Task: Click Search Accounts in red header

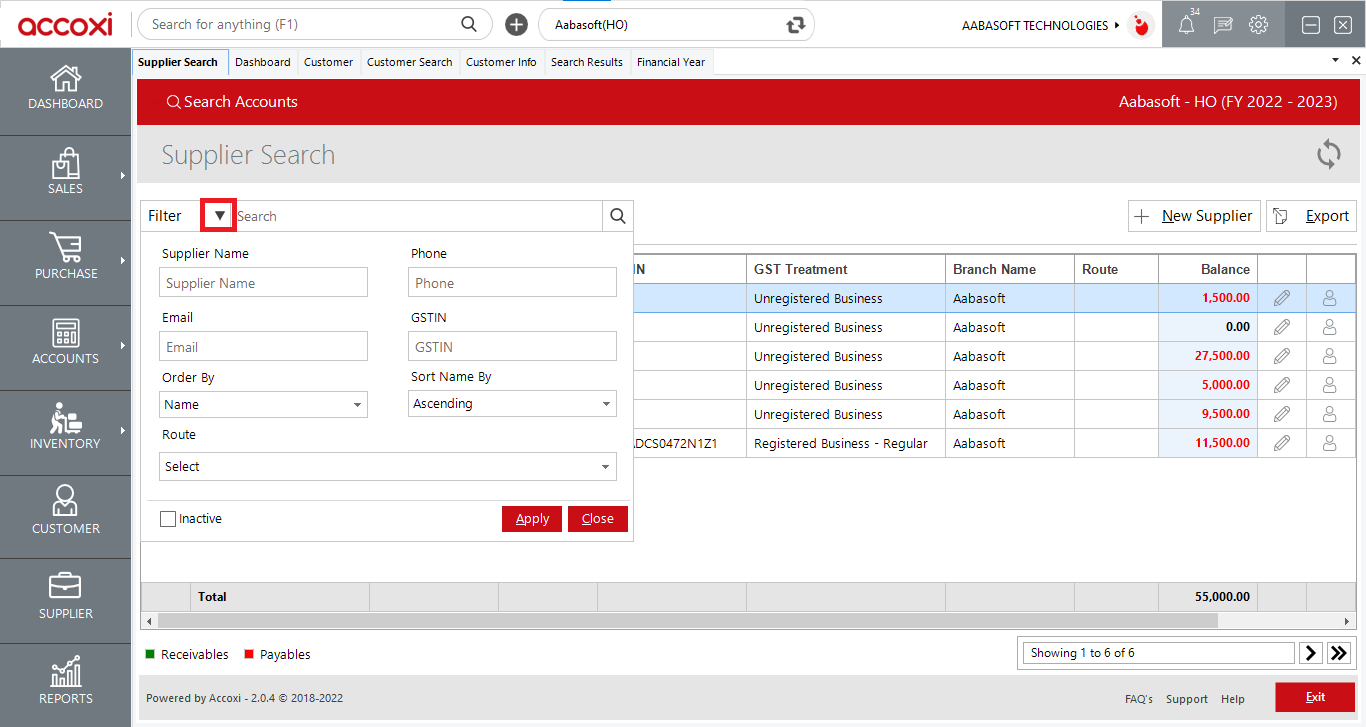Action: 232,102
